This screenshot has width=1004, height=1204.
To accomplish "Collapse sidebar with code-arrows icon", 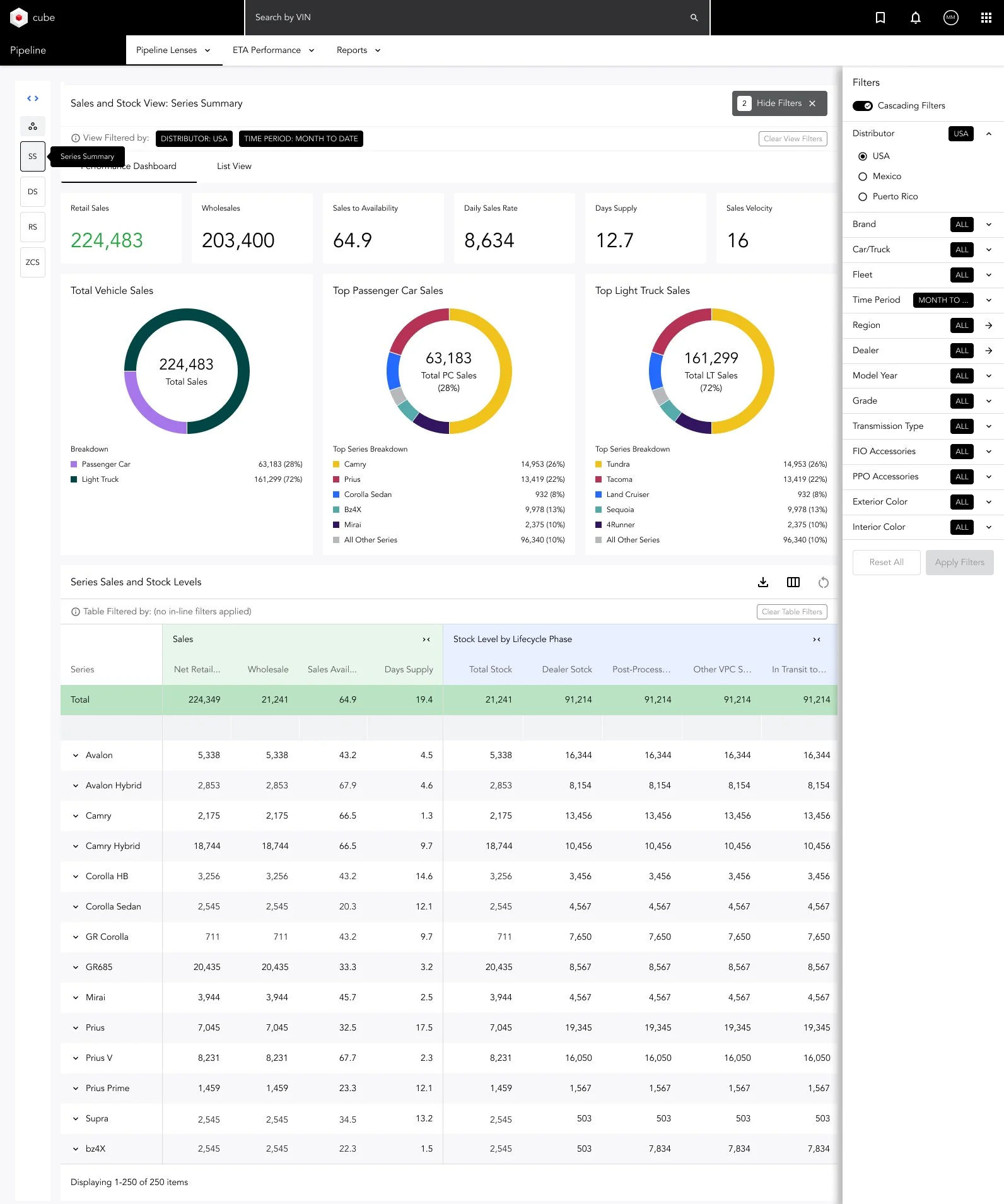I will [33, 98].
